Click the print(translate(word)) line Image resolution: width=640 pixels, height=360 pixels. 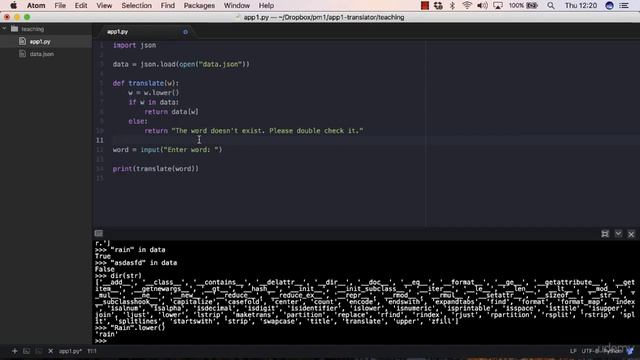[x=156, y=169]
